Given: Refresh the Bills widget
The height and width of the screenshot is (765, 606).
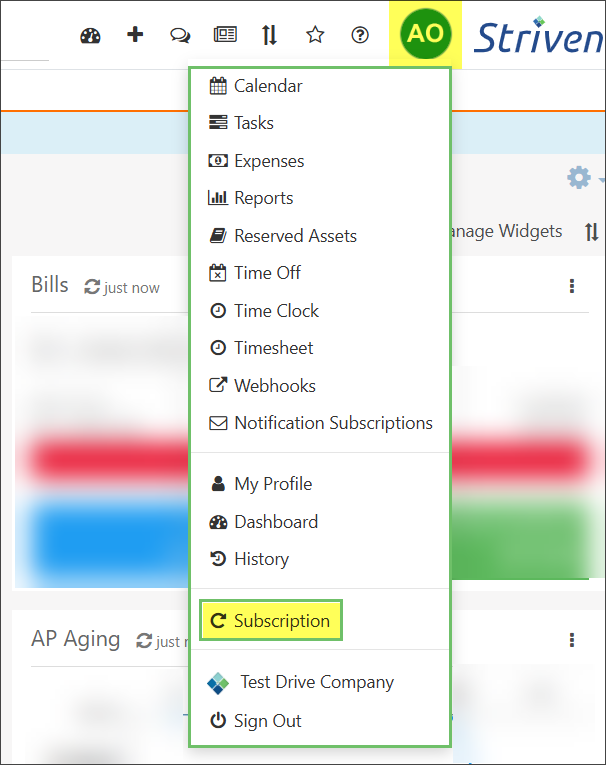Looking at the screenshot, I should [x=92, y=287].
